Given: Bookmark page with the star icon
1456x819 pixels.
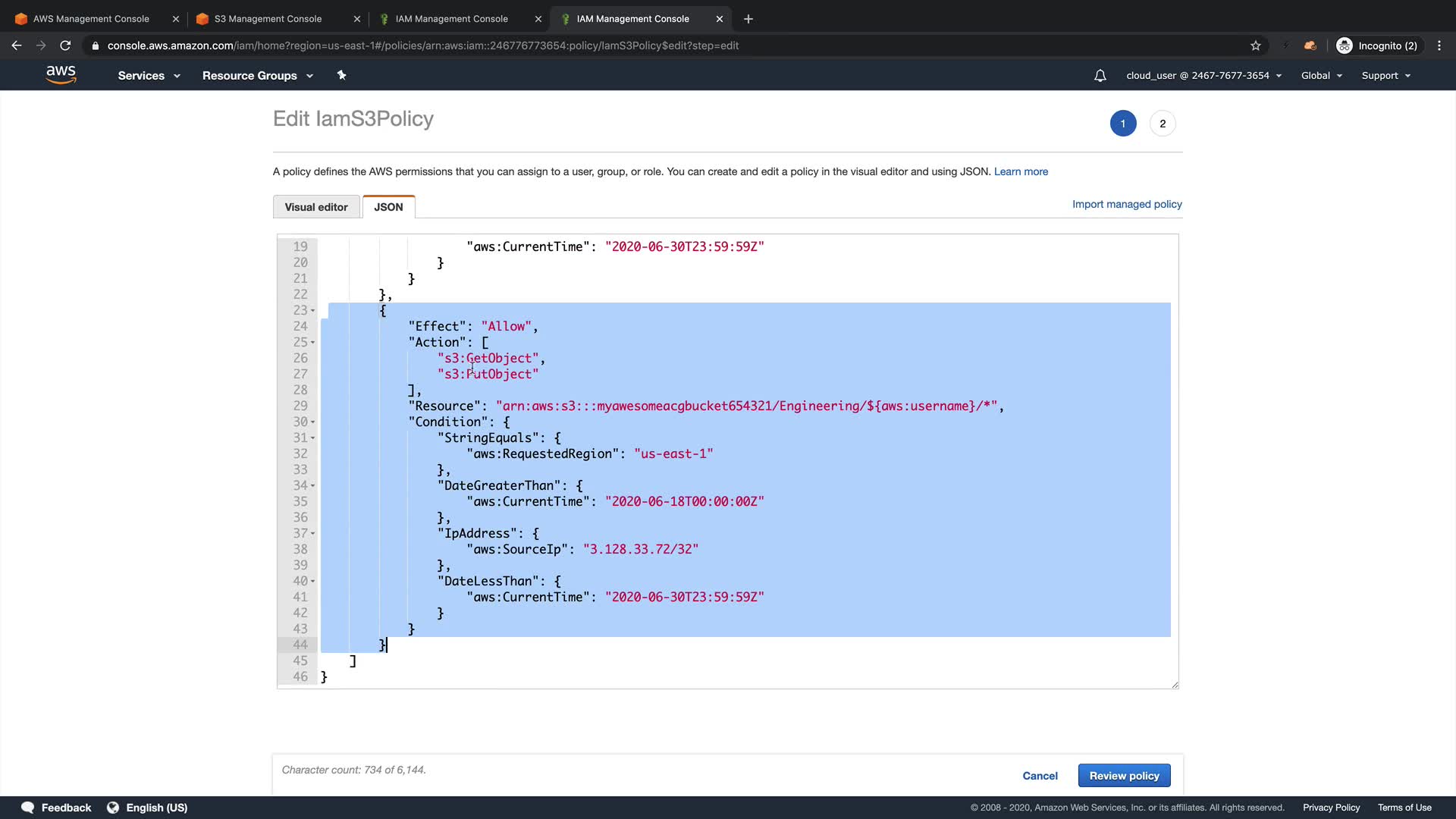Looking at the screenshot, I should [1256, 45].
